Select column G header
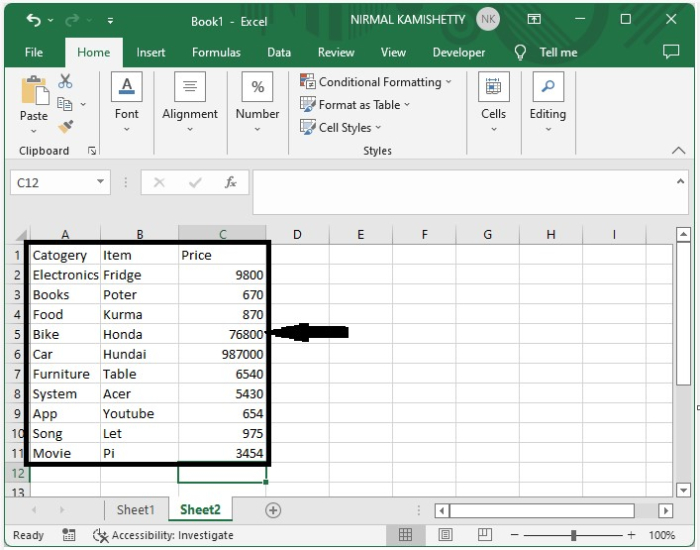The width and height of the screenshot is (700, 550). [x=488, y=235]
